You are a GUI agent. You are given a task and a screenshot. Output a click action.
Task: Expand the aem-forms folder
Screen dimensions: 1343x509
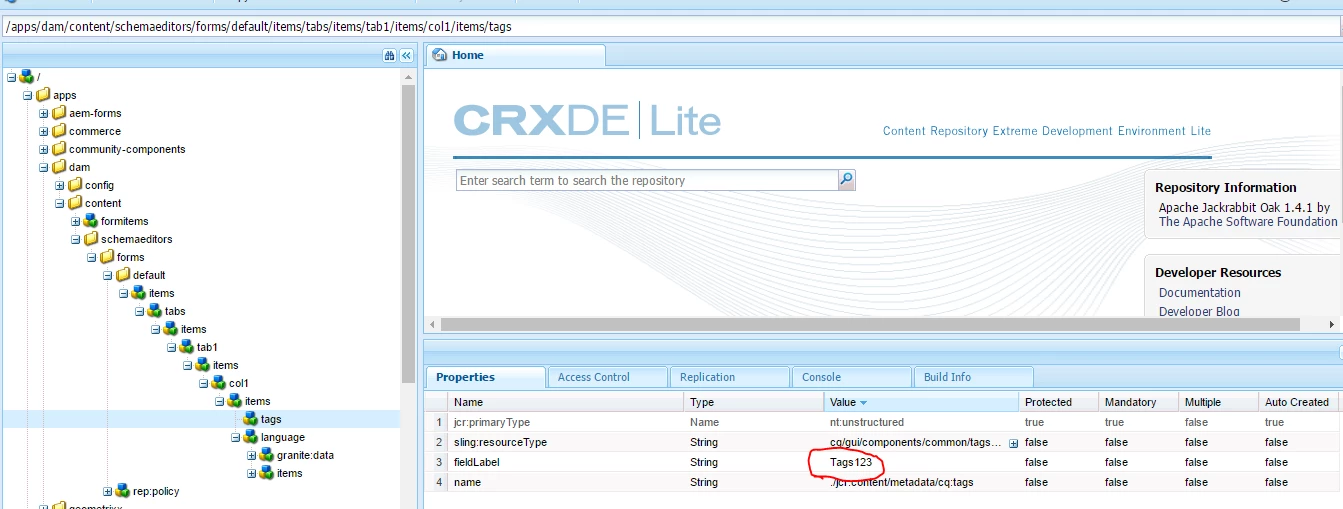pos(44,113)
